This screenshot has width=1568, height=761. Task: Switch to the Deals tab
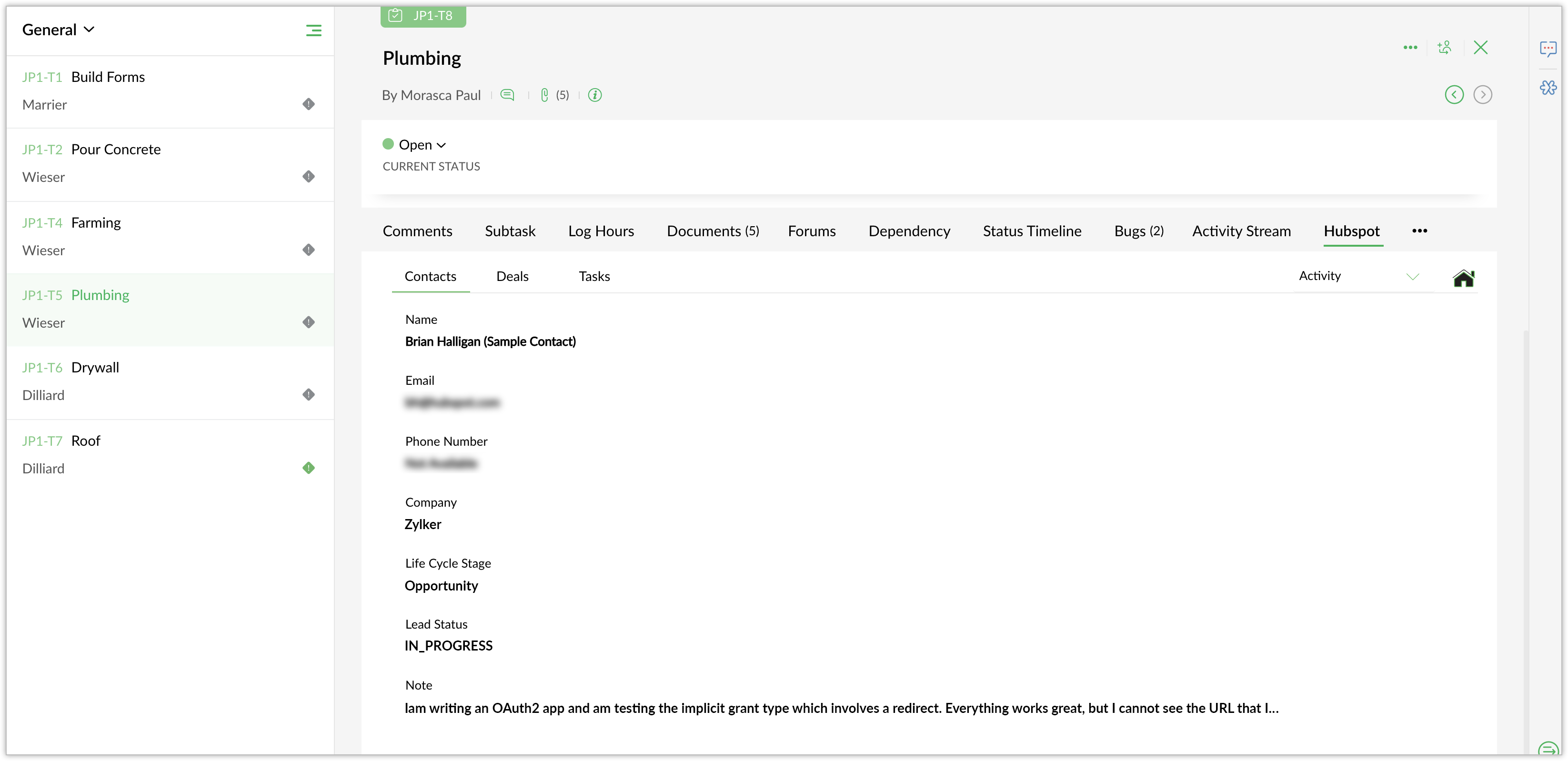click(x=512, y=276)
